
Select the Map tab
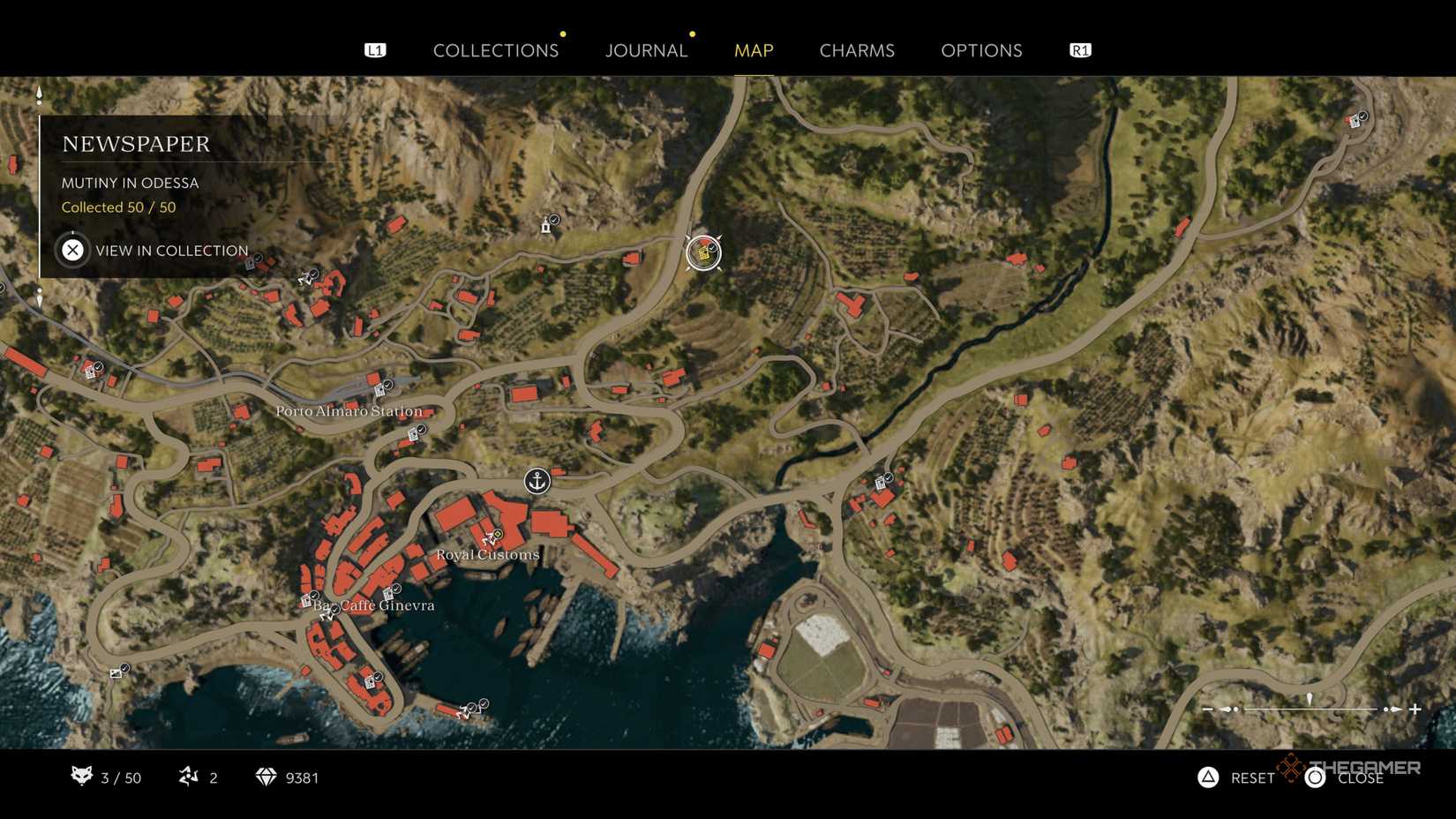click(754, 50)
